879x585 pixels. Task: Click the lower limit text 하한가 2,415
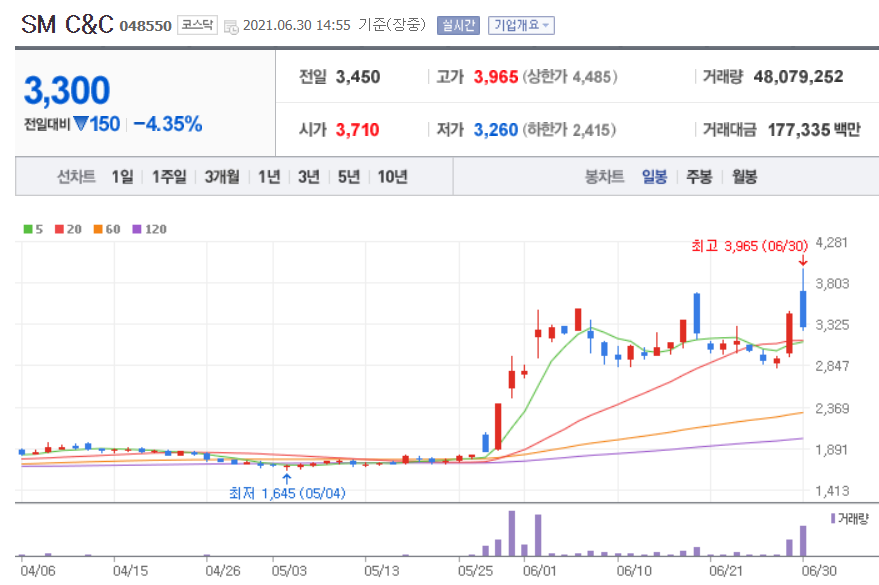(569, 130)
